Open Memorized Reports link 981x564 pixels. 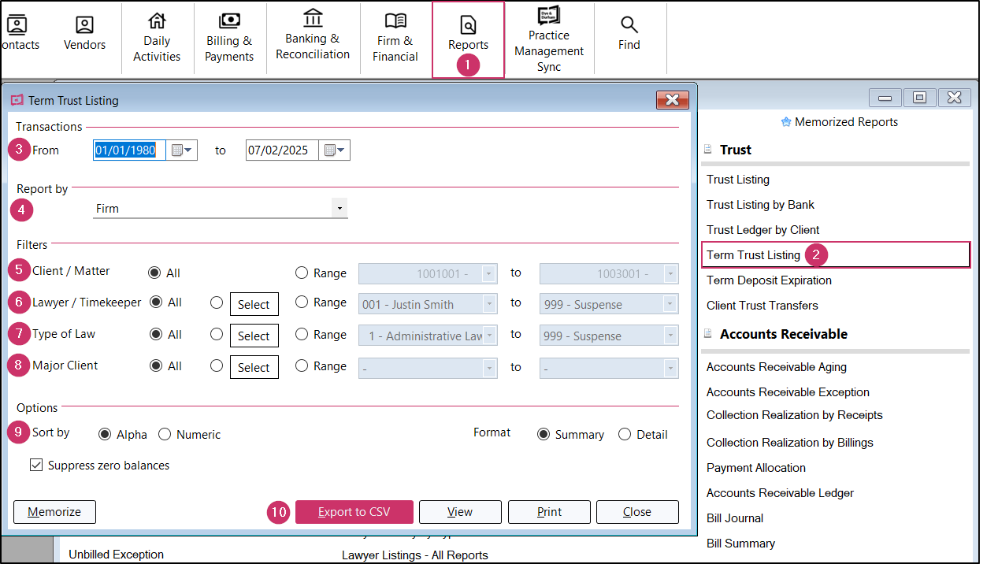(846, 122)
